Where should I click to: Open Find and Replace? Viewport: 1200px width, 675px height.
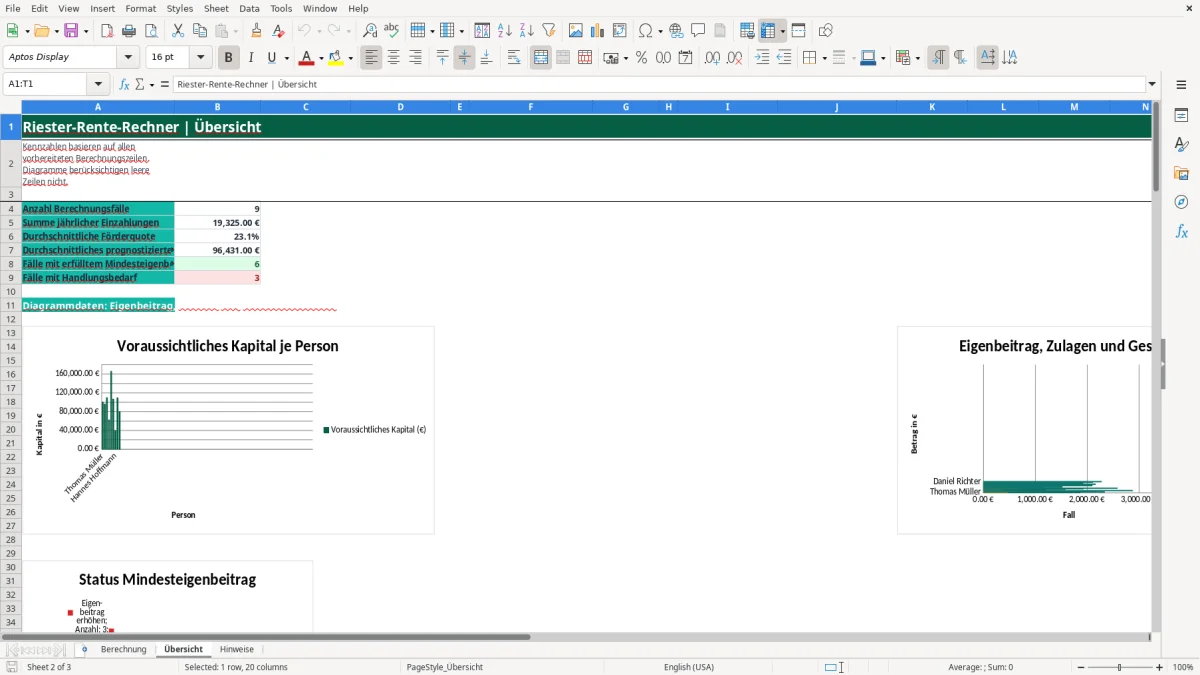coord(370,31)
